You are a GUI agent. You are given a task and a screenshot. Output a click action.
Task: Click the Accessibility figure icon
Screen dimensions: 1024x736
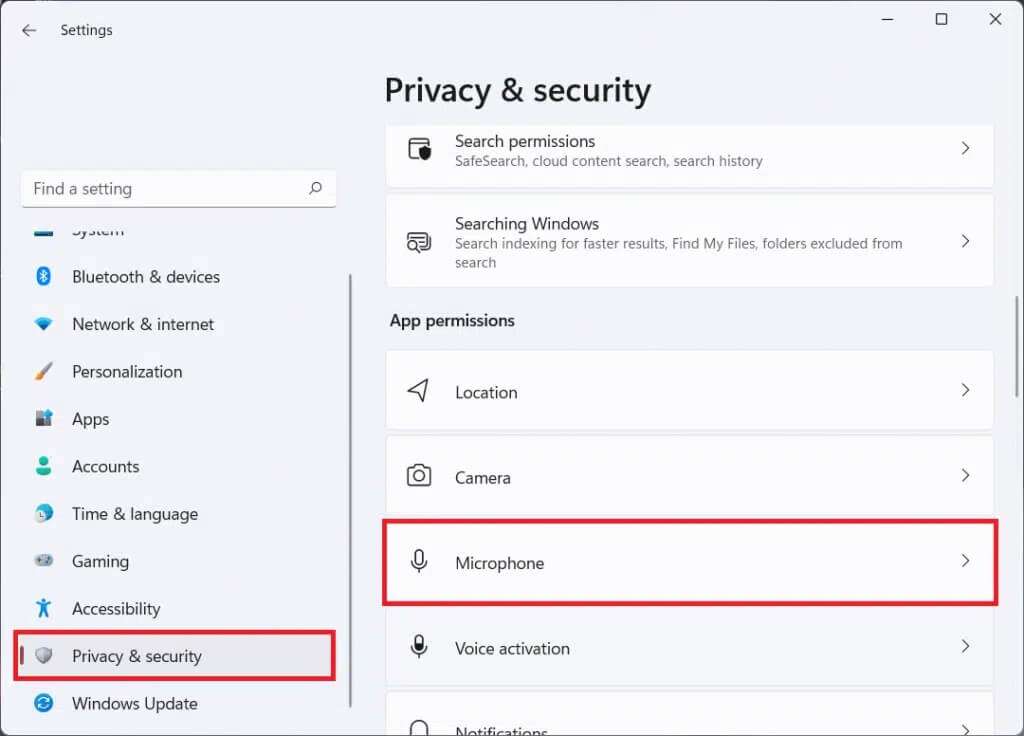pos(43,608)
